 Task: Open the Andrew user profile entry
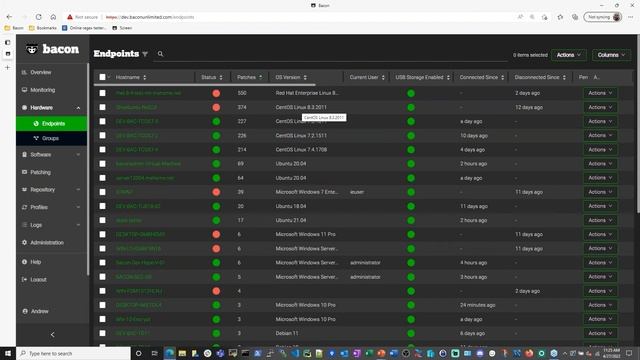point(35,311)
